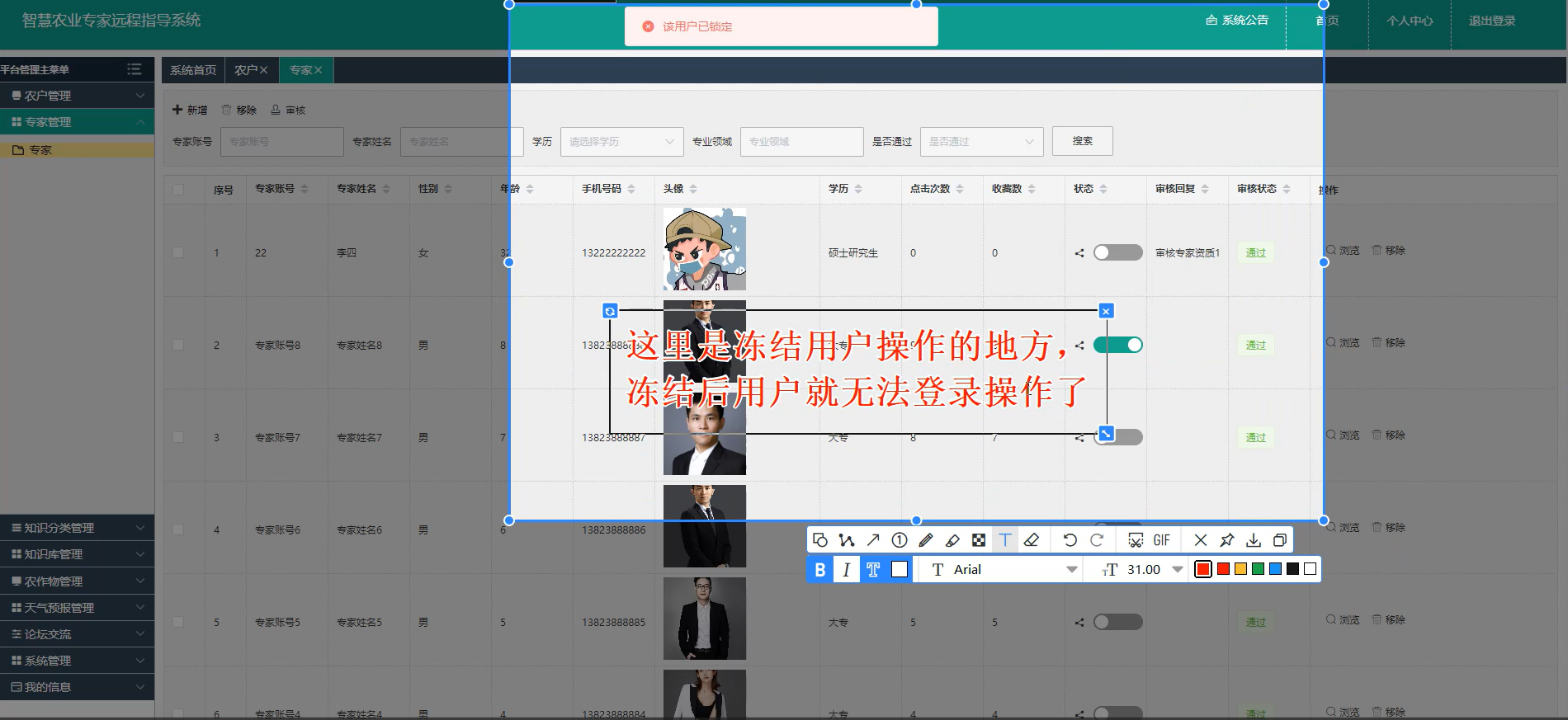Copy screenshot to clipboard
This screenshot has width=1568, height=720.
coord(1280,540)
